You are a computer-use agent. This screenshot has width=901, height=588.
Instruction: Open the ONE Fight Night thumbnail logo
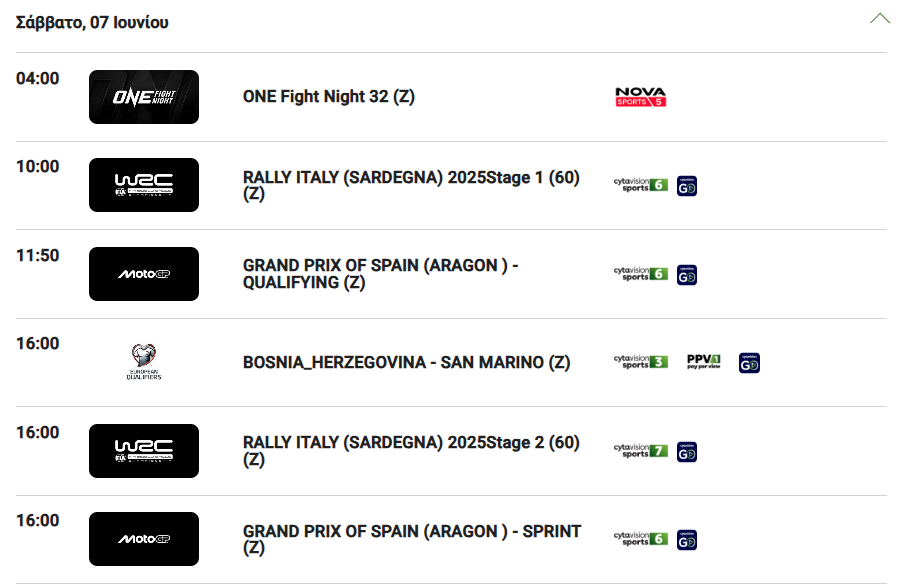coord(144,97)
